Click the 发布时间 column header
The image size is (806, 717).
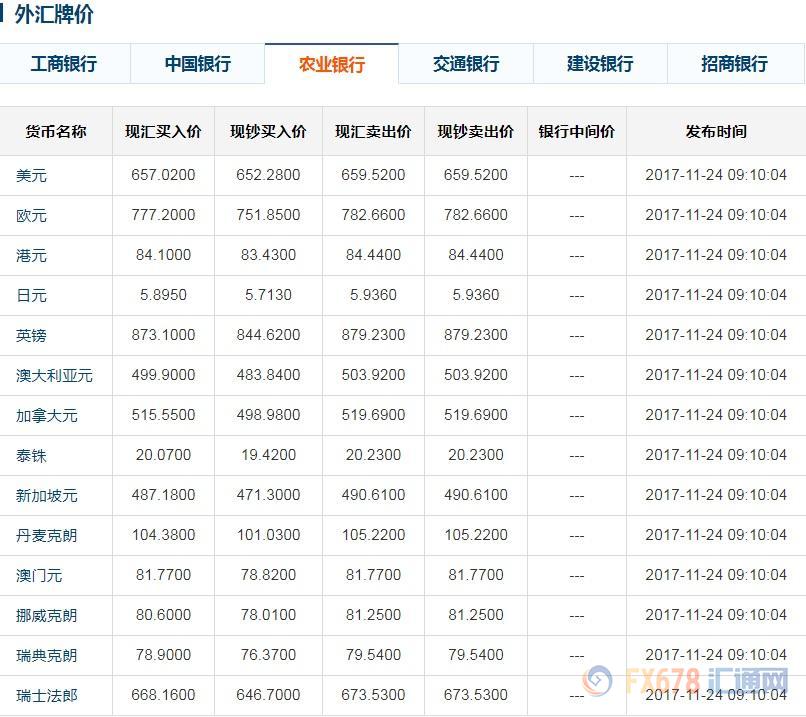(716, 132)
